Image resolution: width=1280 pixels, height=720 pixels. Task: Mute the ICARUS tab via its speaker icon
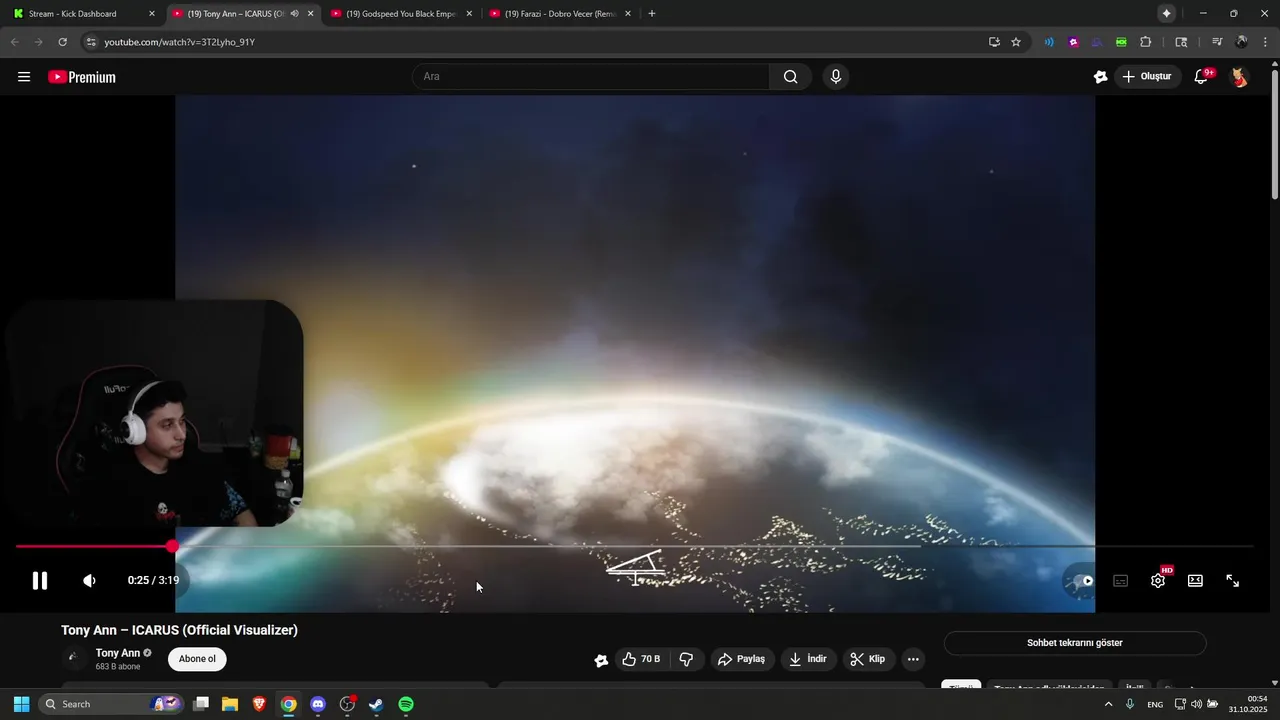coord(294,14)
